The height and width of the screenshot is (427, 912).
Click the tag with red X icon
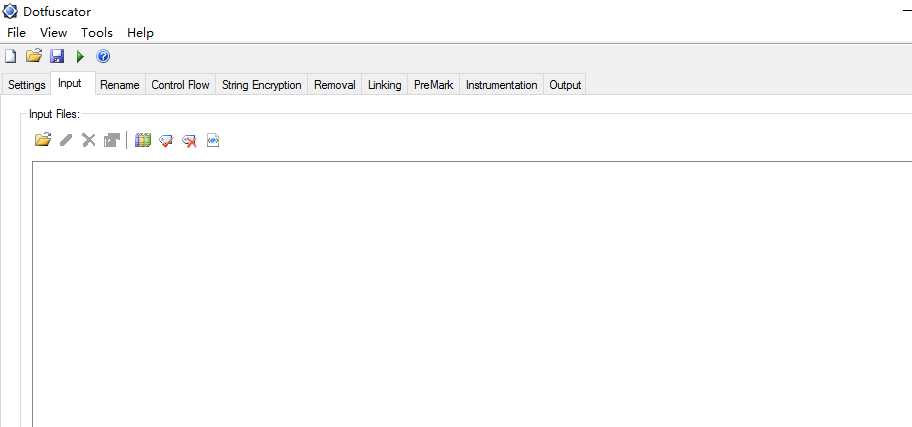click(x=189, y=141)
